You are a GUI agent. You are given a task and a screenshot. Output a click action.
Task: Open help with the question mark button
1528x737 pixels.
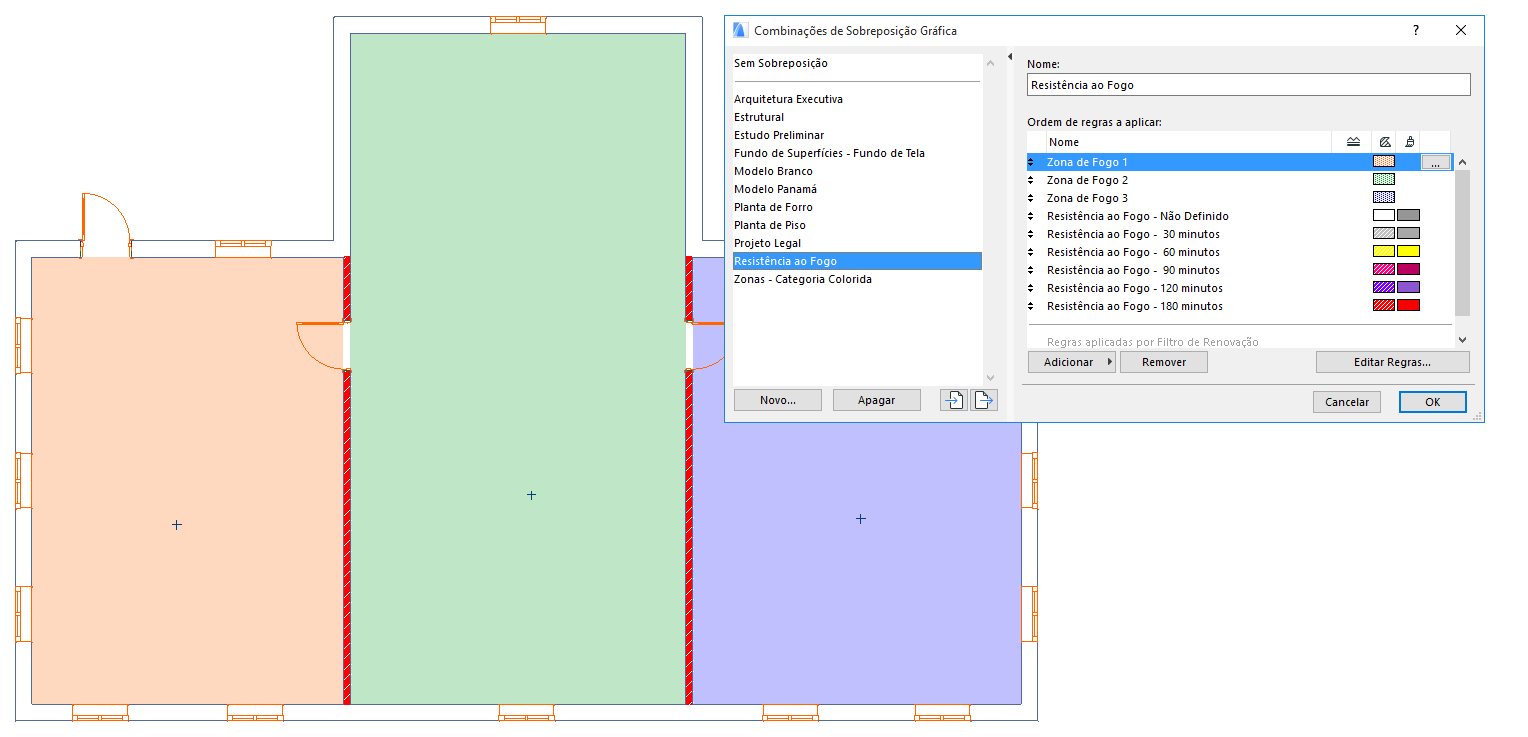pos(1415,30)
